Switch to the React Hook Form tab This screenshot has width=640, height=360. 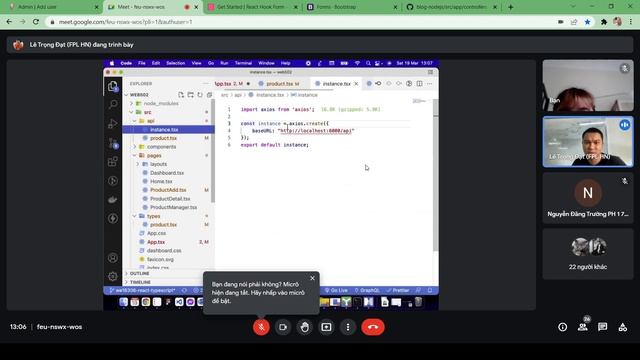point(252,7)
